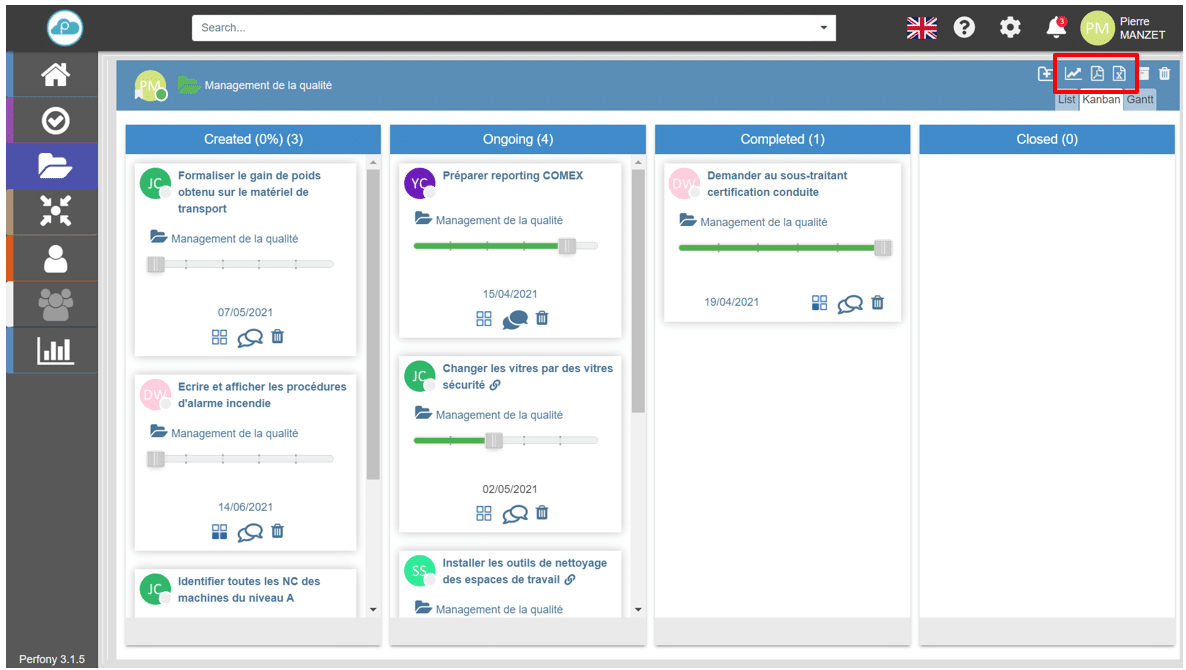Expand the search box dropdown arrow

[824, 28]
